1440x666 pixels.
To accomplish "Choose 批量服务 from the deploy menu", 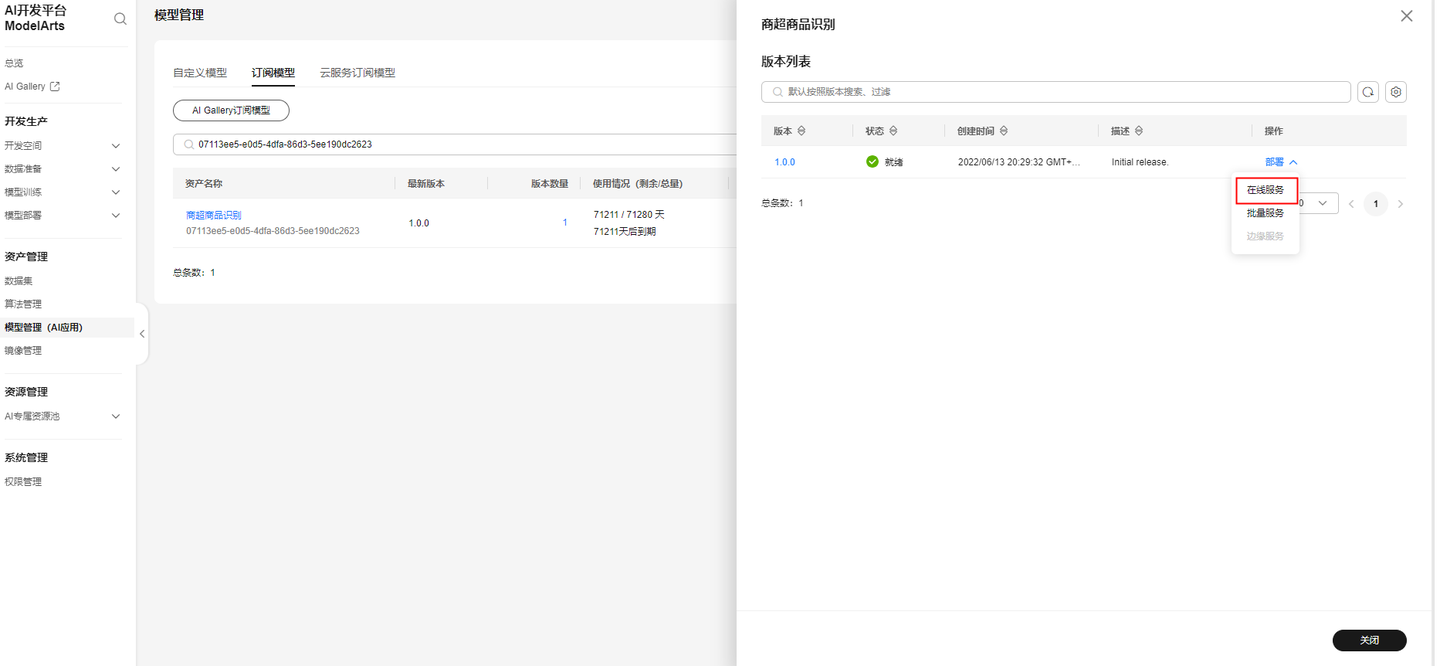I will 1265,213.
